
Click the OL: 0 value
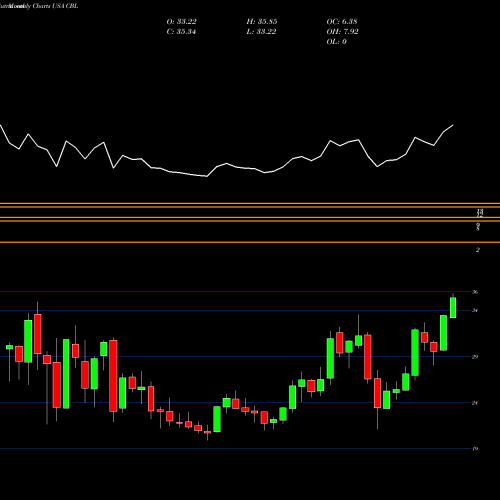pyautogui.click(x=336, y=42)
